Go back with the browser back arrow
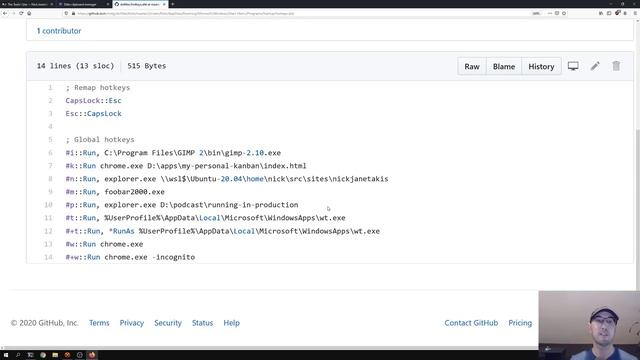This screenshot has width=640, height=360. [5, 13]
